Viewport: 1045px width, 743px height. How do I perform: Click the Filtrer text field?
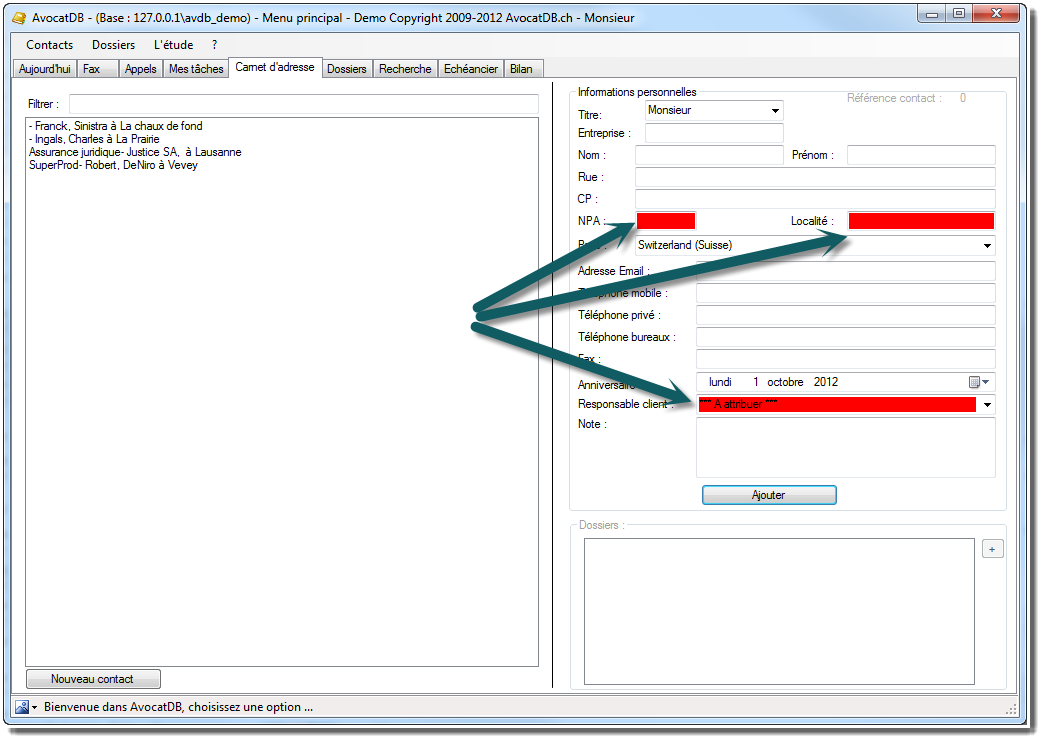point(303,104)
